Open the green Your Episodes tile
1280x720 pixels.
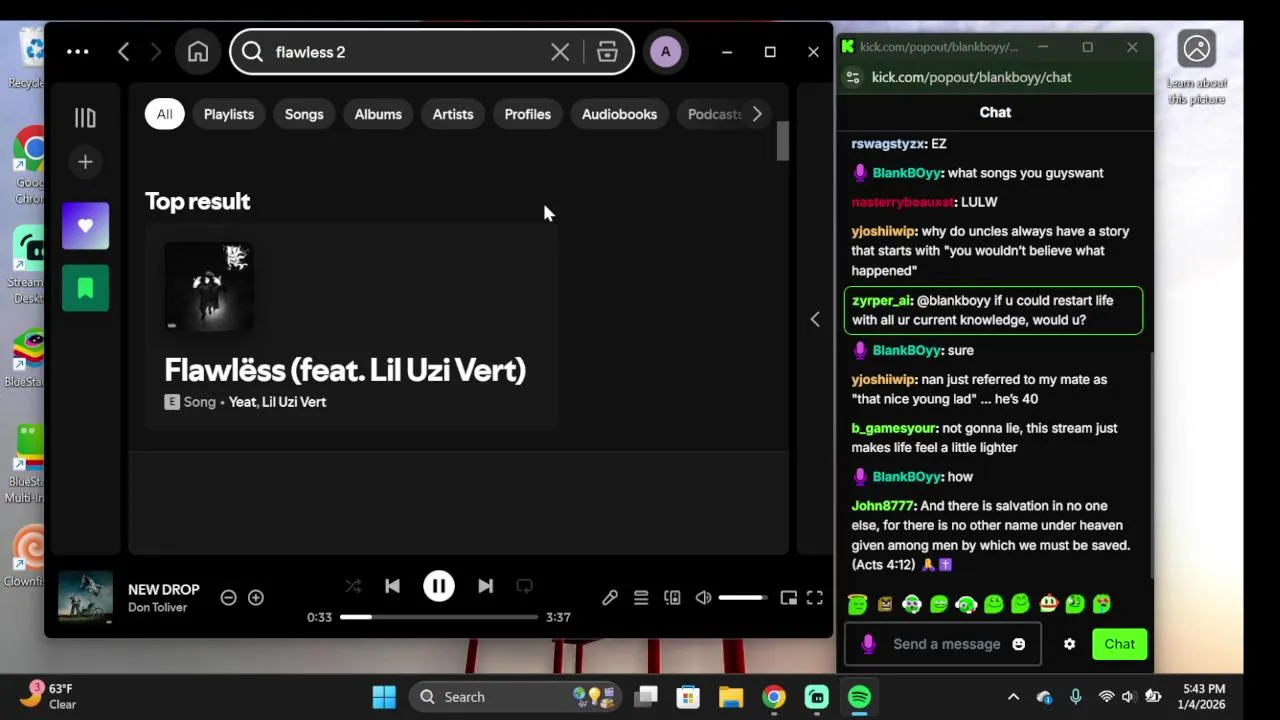(85, 288)
